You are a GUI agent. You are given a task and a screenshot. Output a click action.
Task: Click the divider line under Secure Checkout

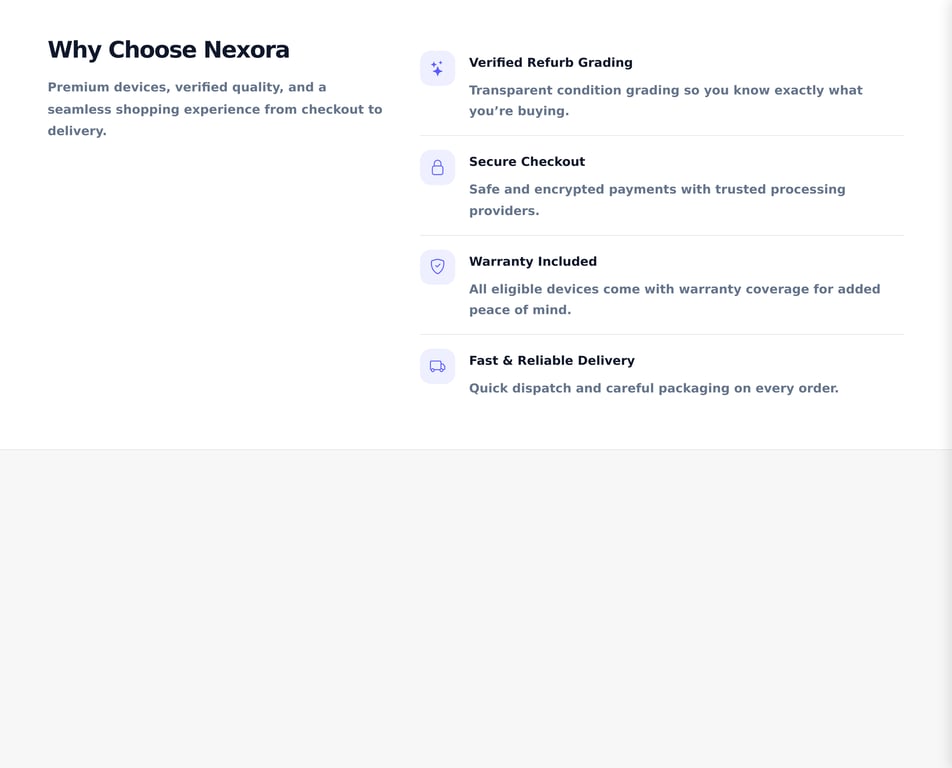coord(661,235)
